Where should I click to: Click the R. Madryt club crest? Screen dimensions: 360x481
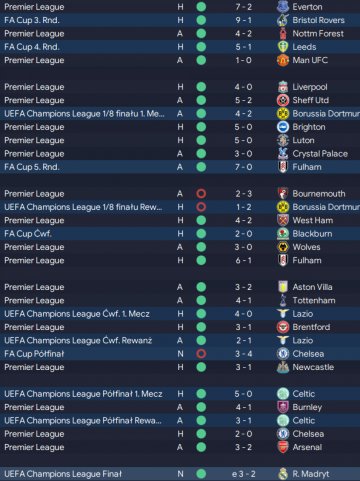tap(283, 474)
